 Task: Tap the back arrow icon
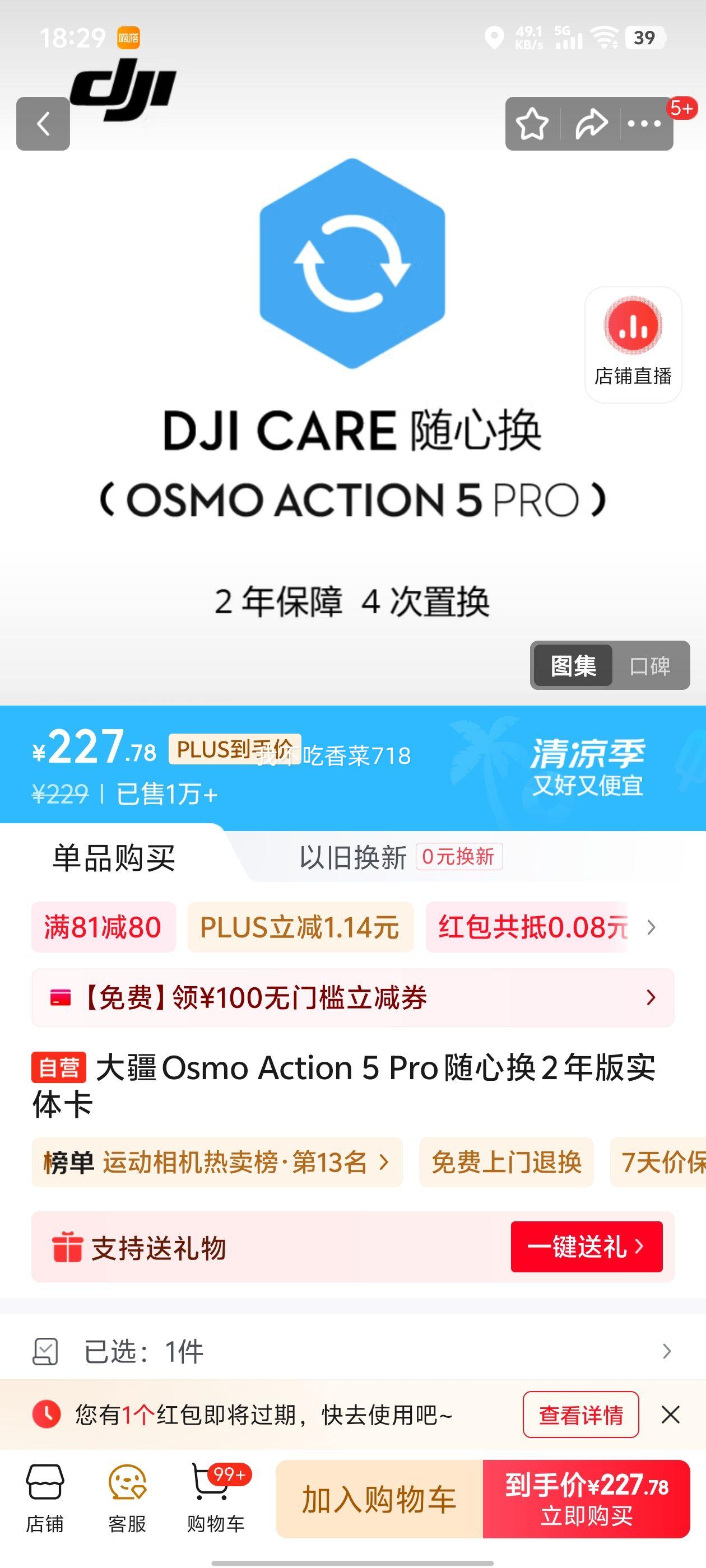(43, 124)
